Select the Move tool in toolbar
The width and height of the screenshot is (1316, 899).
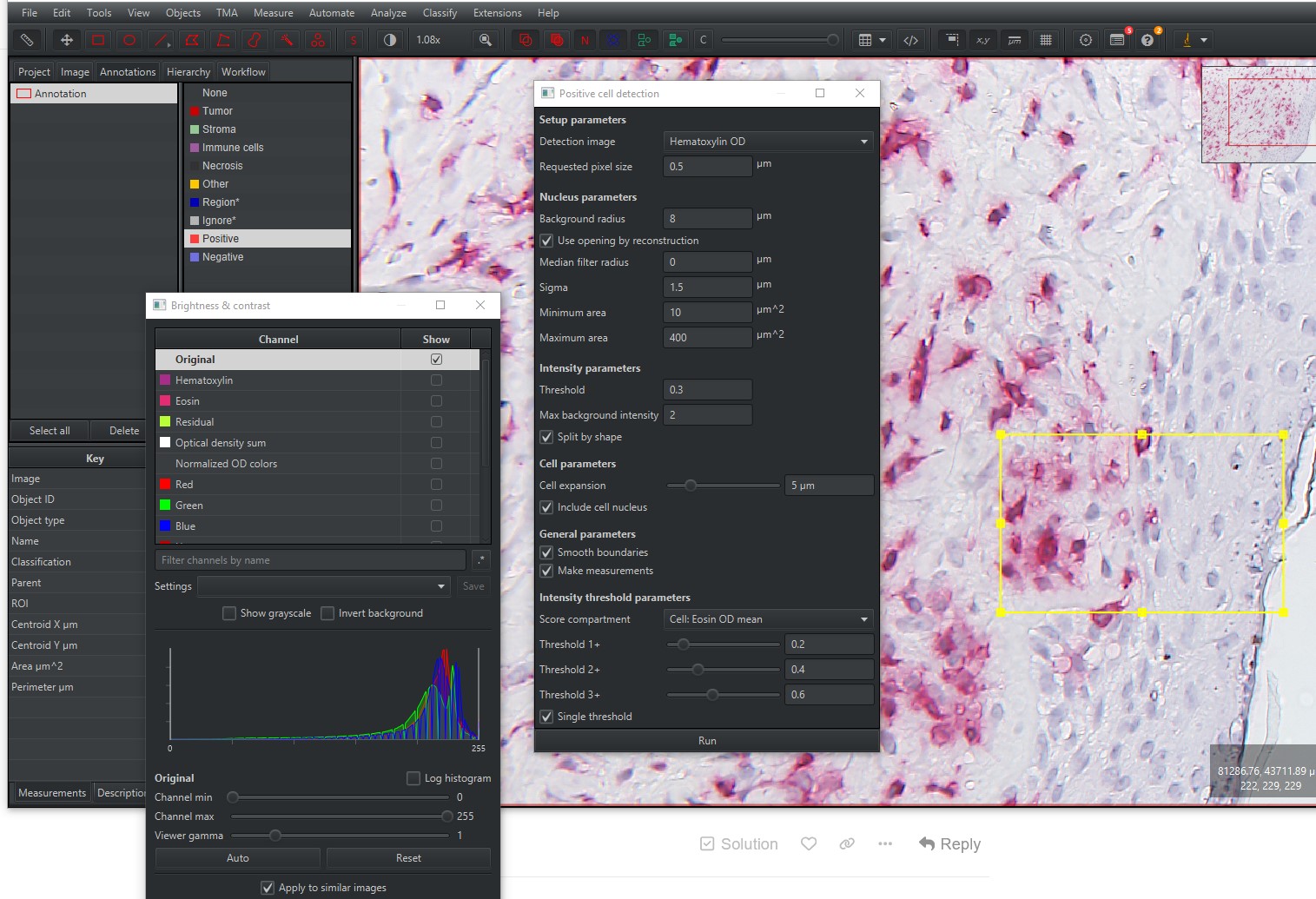click(66, 40)
